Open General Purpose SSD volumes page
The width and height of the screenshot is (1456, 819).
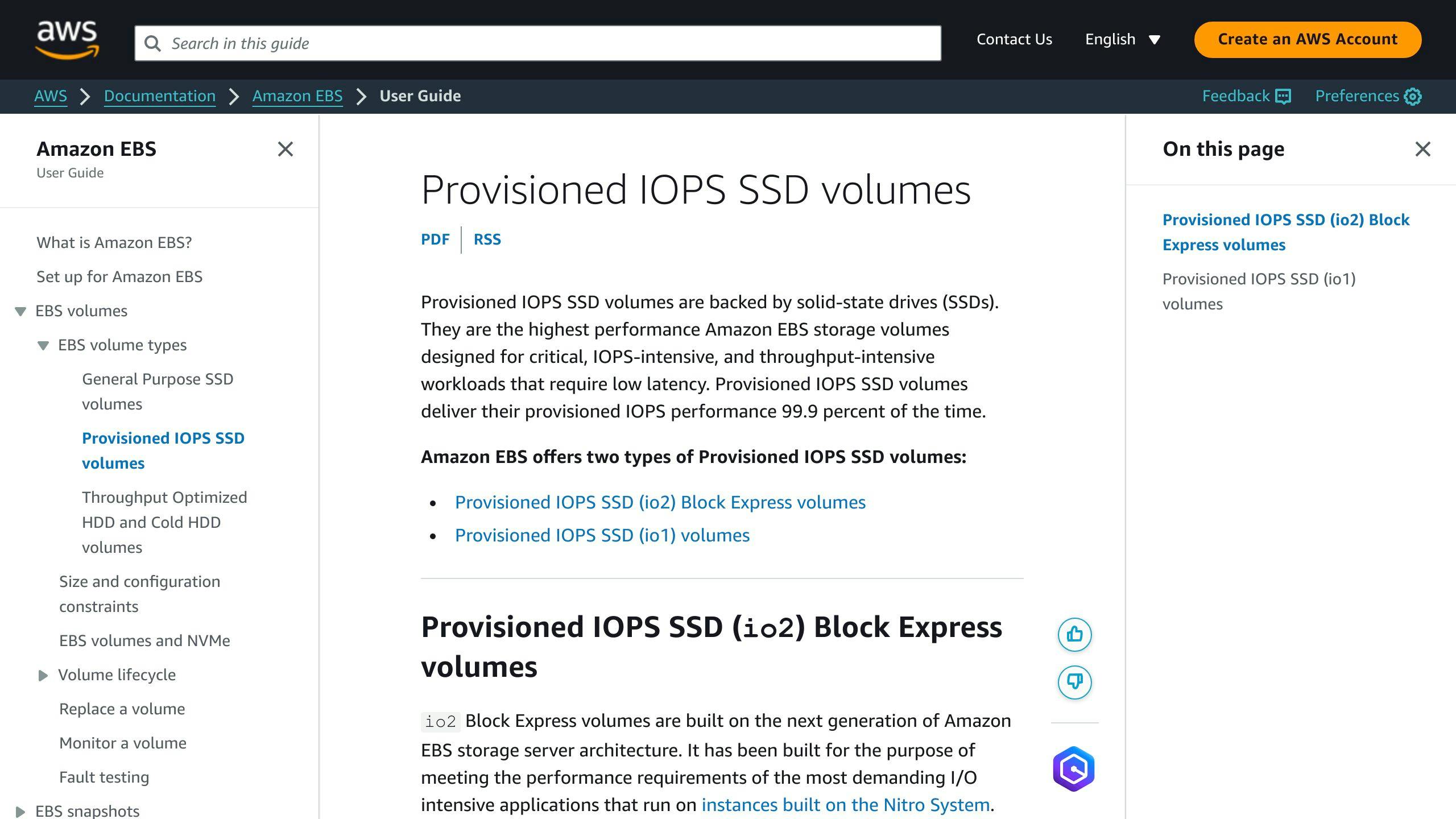click(x=158, y=391)
